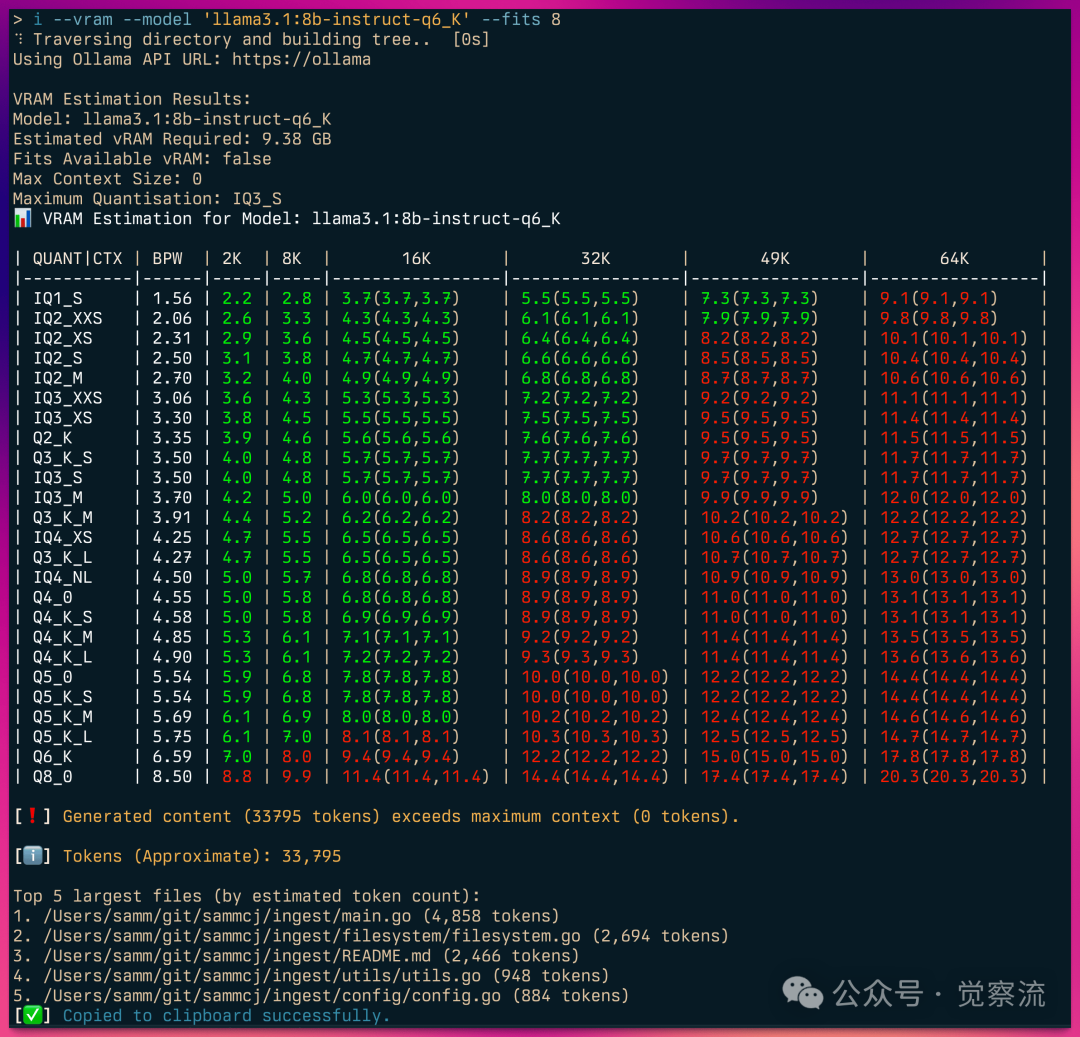Click the BPW value 6.59
Viewport: 1080px width, 1037px height.
click(x=172, y=757)
